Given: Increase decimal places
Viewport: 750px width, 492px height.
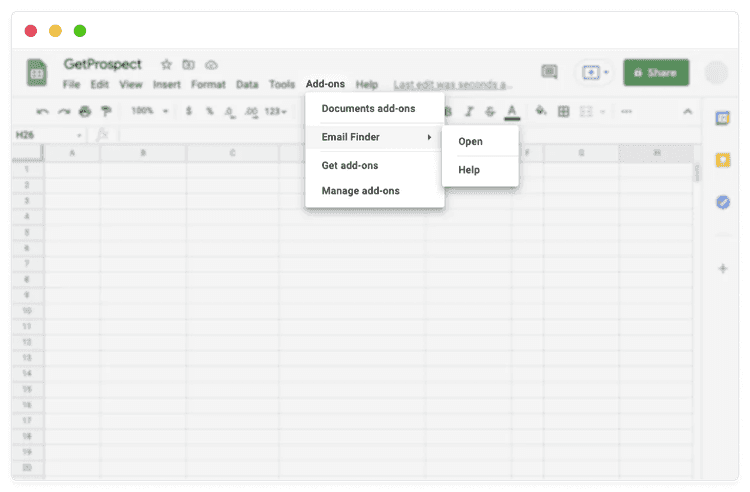Looking at the screenshot, I should coord(251,112).
